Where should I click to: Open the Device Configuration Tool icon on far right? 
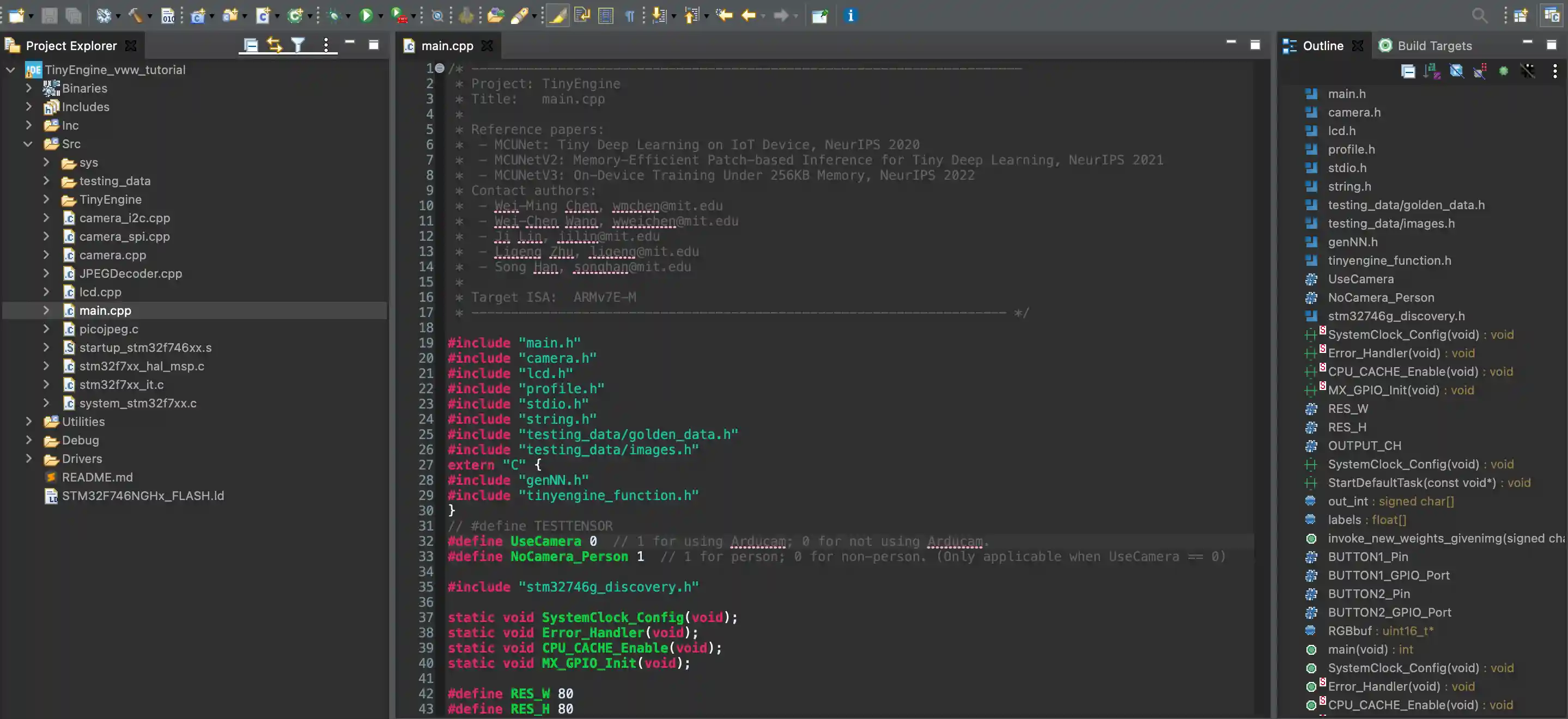[x=1553, y=16]
